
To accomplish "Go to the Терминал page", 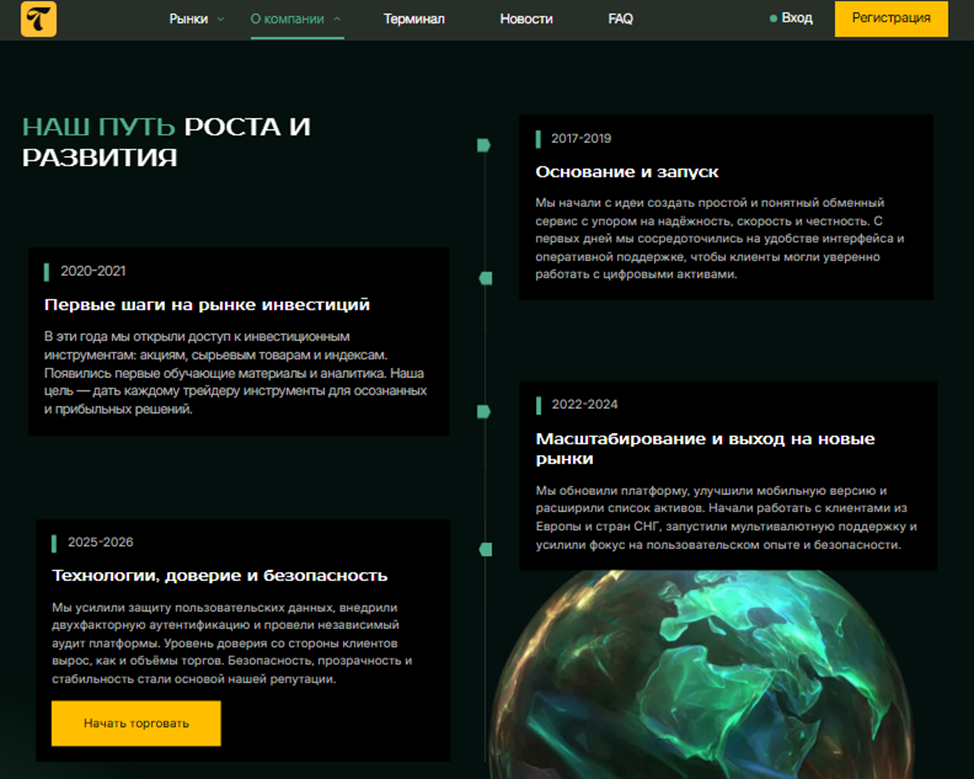I will (414, 19).
